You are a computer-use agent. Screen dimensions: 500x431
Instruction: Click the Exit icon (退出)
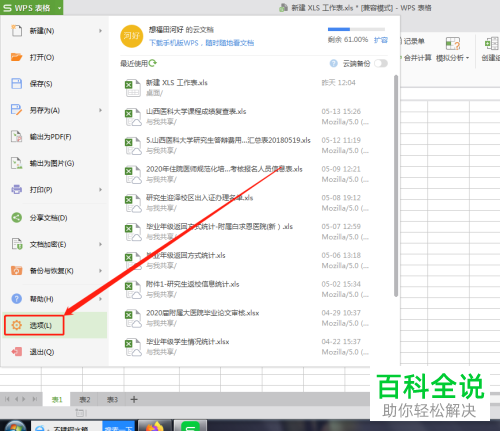pyautogui.click(x=17, y=352)
